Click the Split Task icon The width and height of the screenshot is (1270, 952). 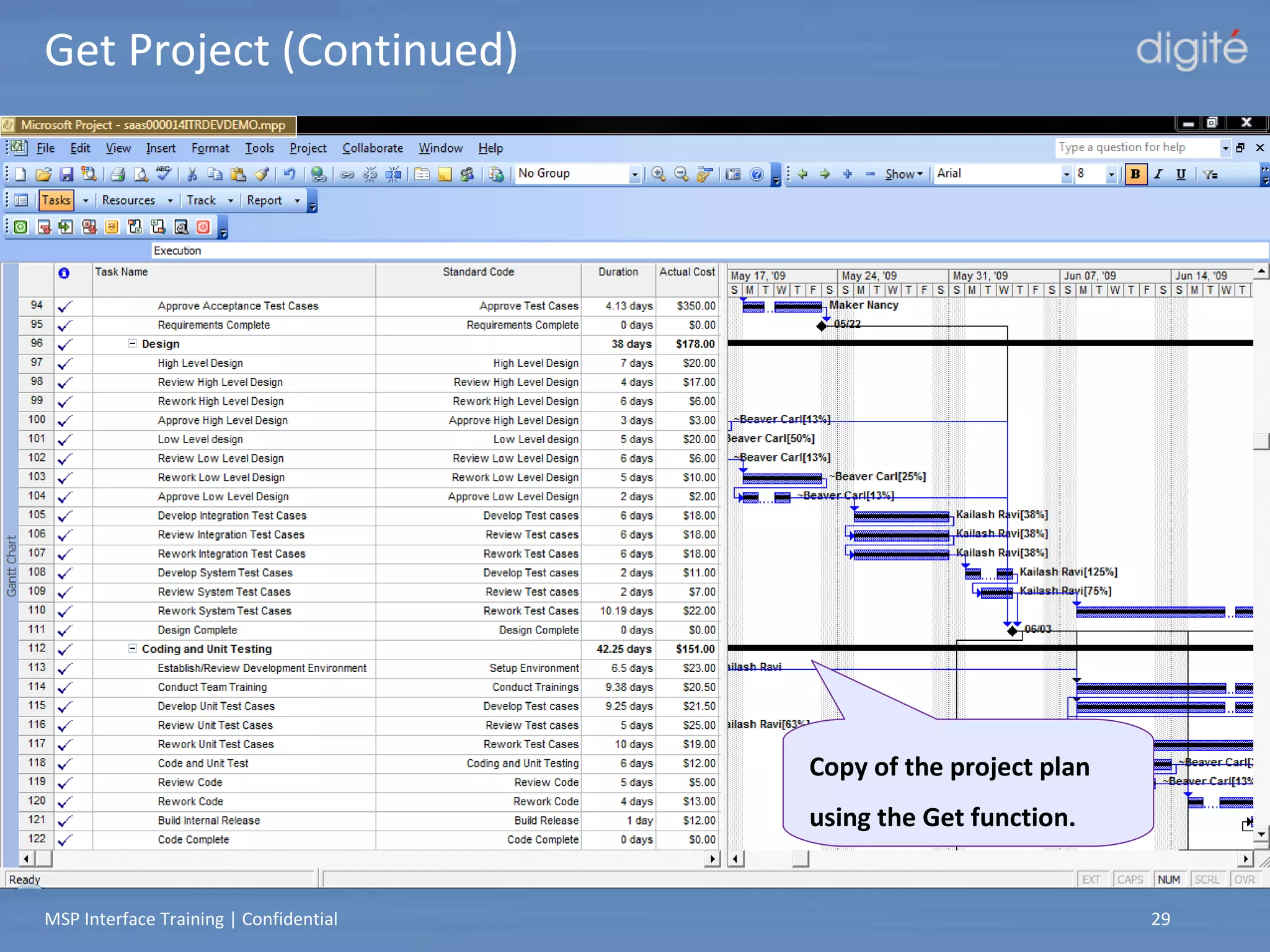393,175
